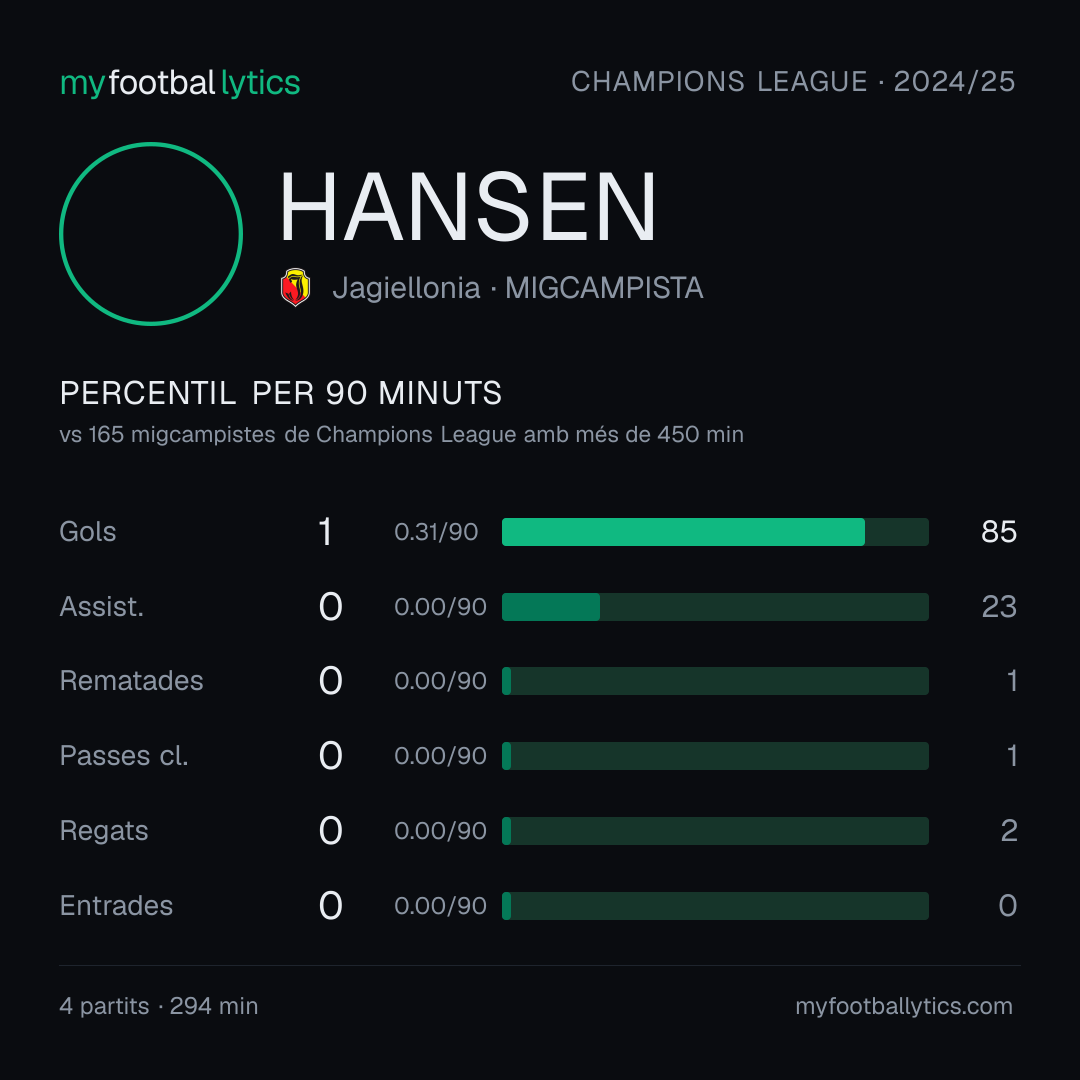Image resolution: width=1080 pixels, height=1080 pixels.
Task: Click the myfootballytics logo
Action: coord(180,83)
